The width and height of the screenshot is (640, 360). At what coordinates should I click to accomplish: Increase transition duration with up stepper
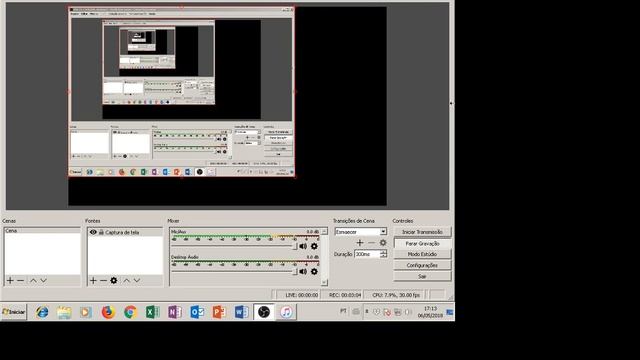[x=383, y=252]
